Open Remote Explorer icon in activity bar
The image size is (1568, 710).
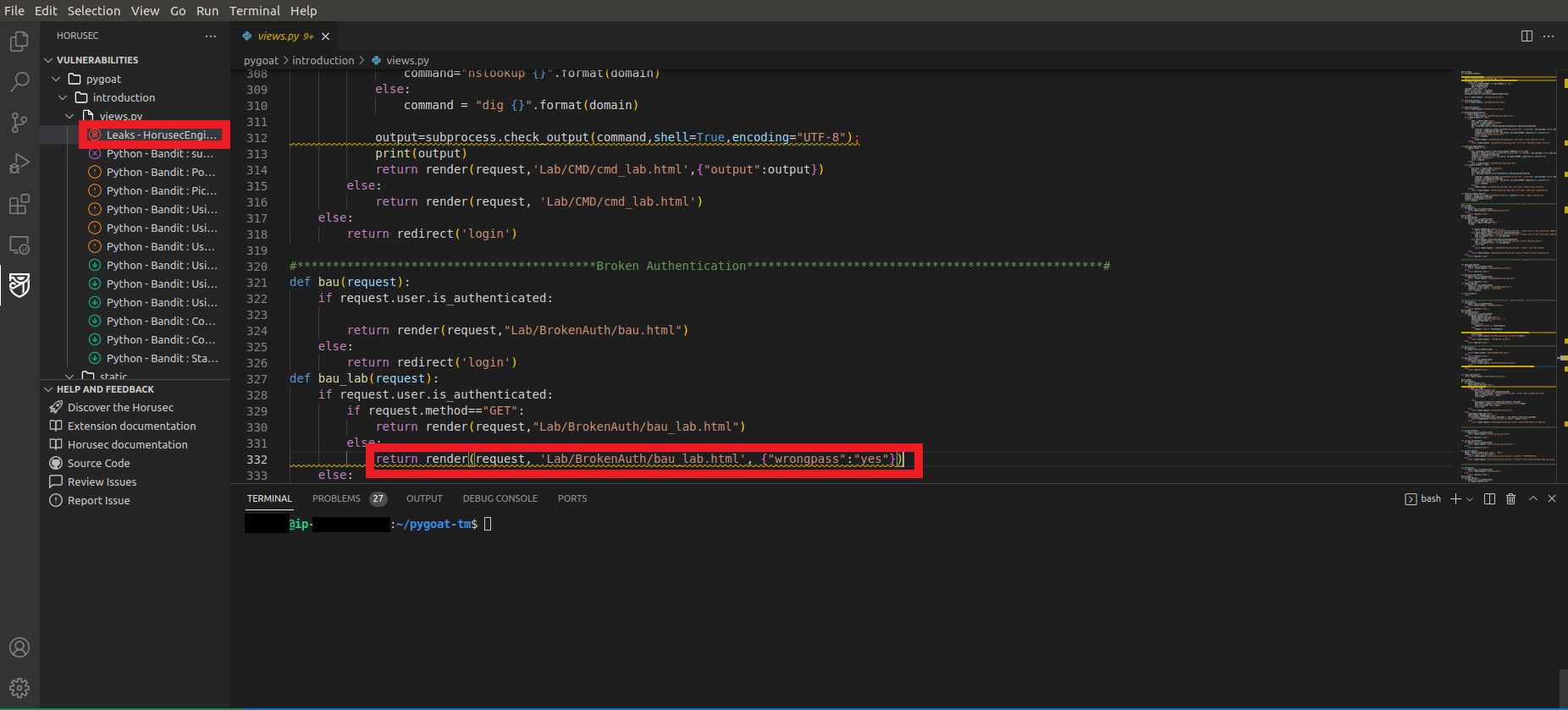click(x=19, y=245)
